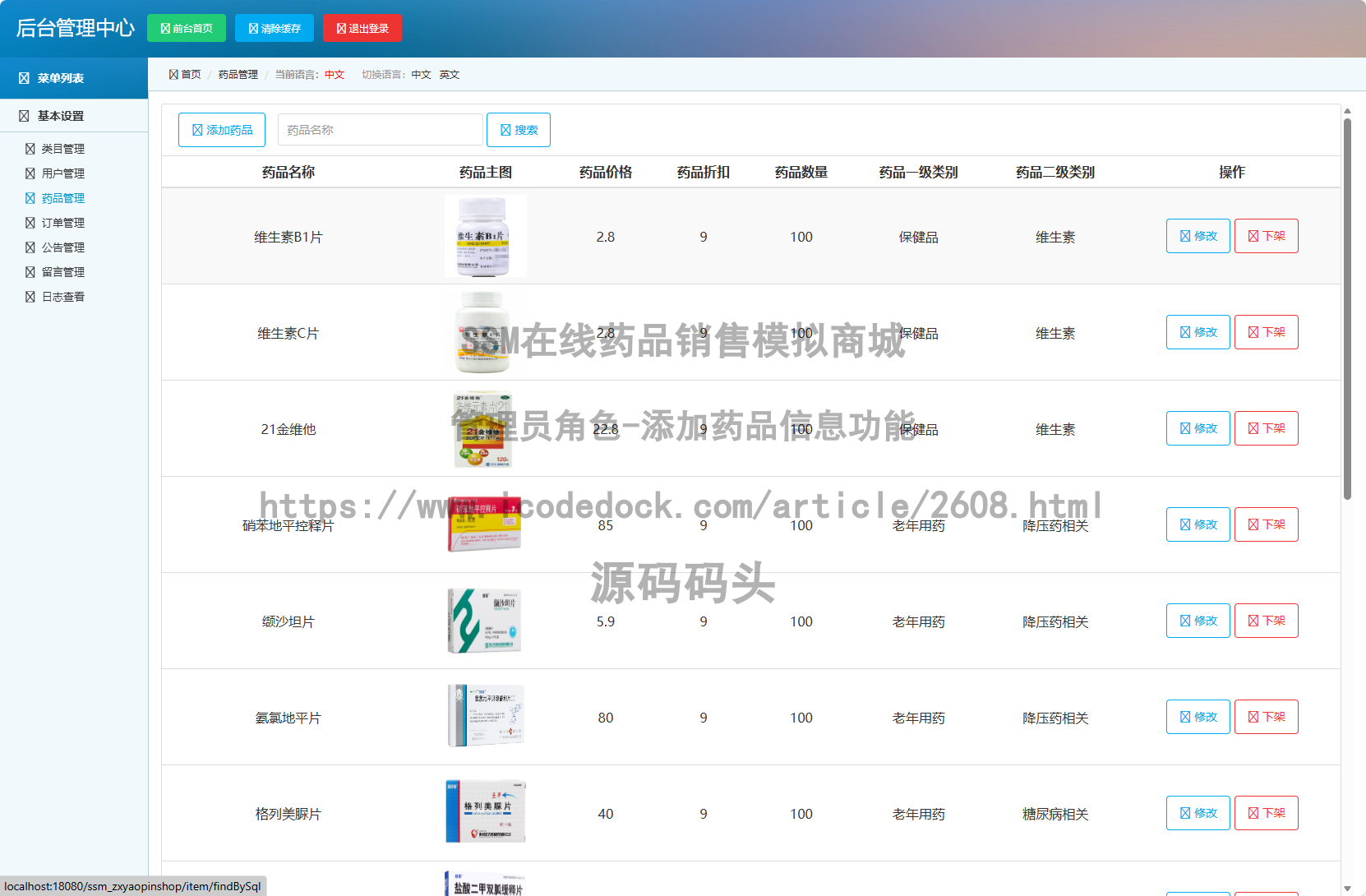Collapse the 基本设置 group

(x=54, y=115)
